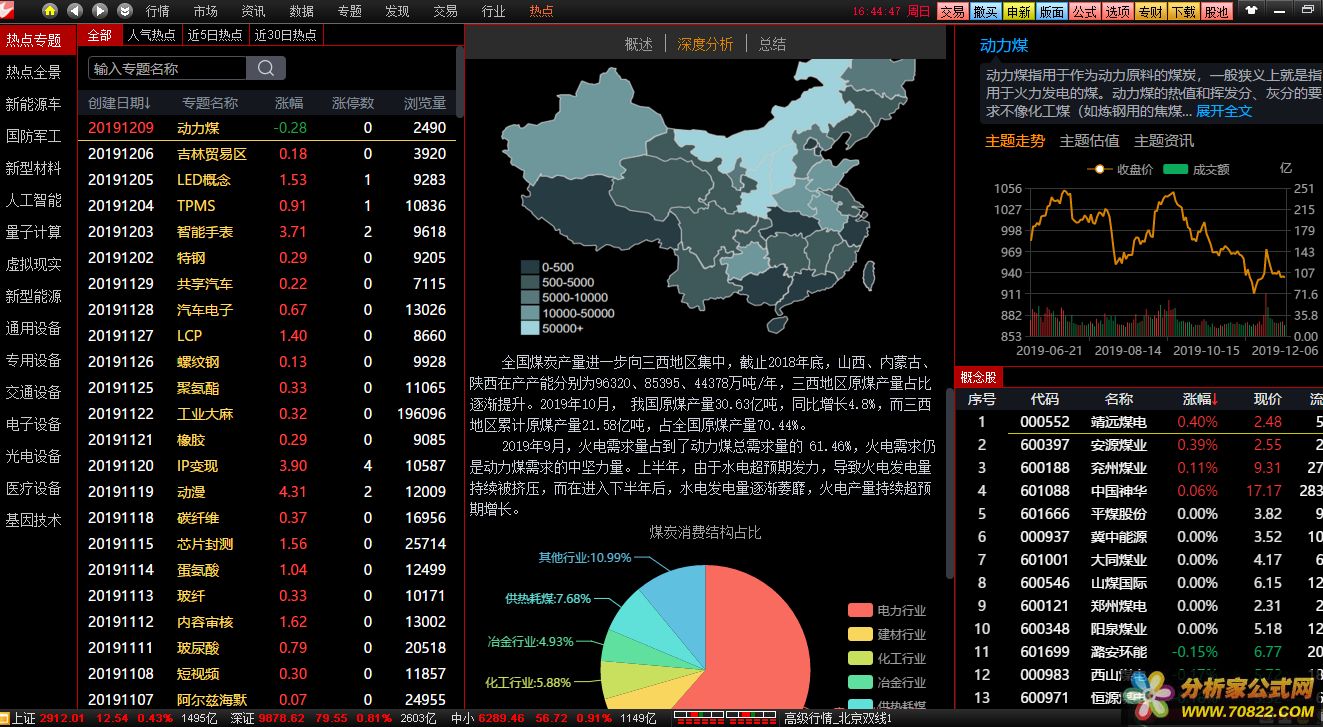The image size is (1323, 727).
Task: Click the search magnifier icon
Action: 266,68
